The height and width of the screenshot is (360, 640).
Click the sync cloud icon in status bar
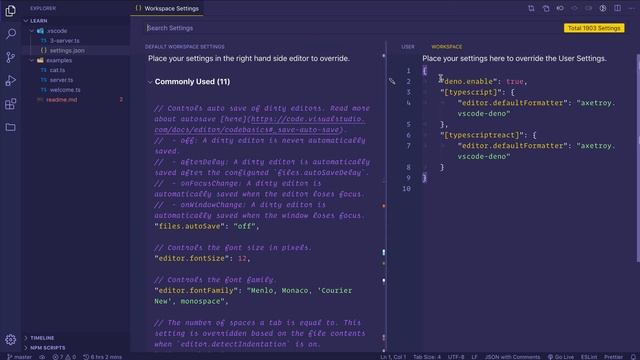pyautogui.click(x=42, y=357)
